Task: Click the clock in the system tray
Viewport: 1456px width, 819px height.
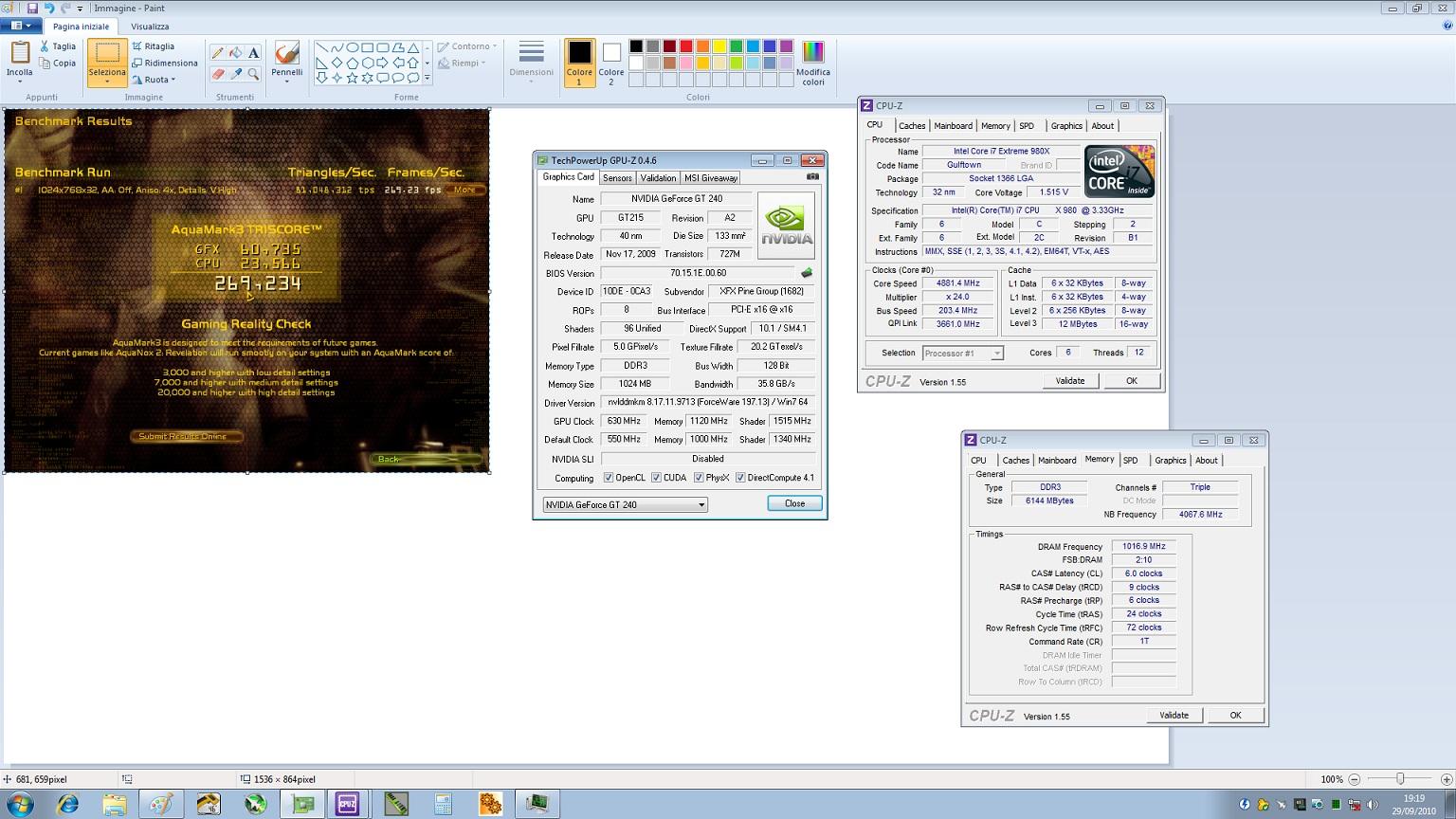Action: pyautogui.click(x=1413, y=805)
